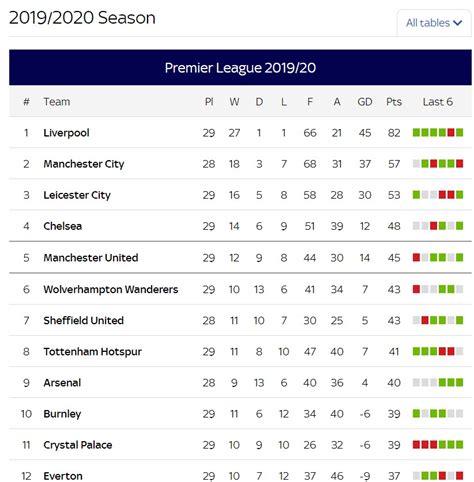Open the Chelsea team page
This screenshot has width=474, height=482.
coord(63,226)
